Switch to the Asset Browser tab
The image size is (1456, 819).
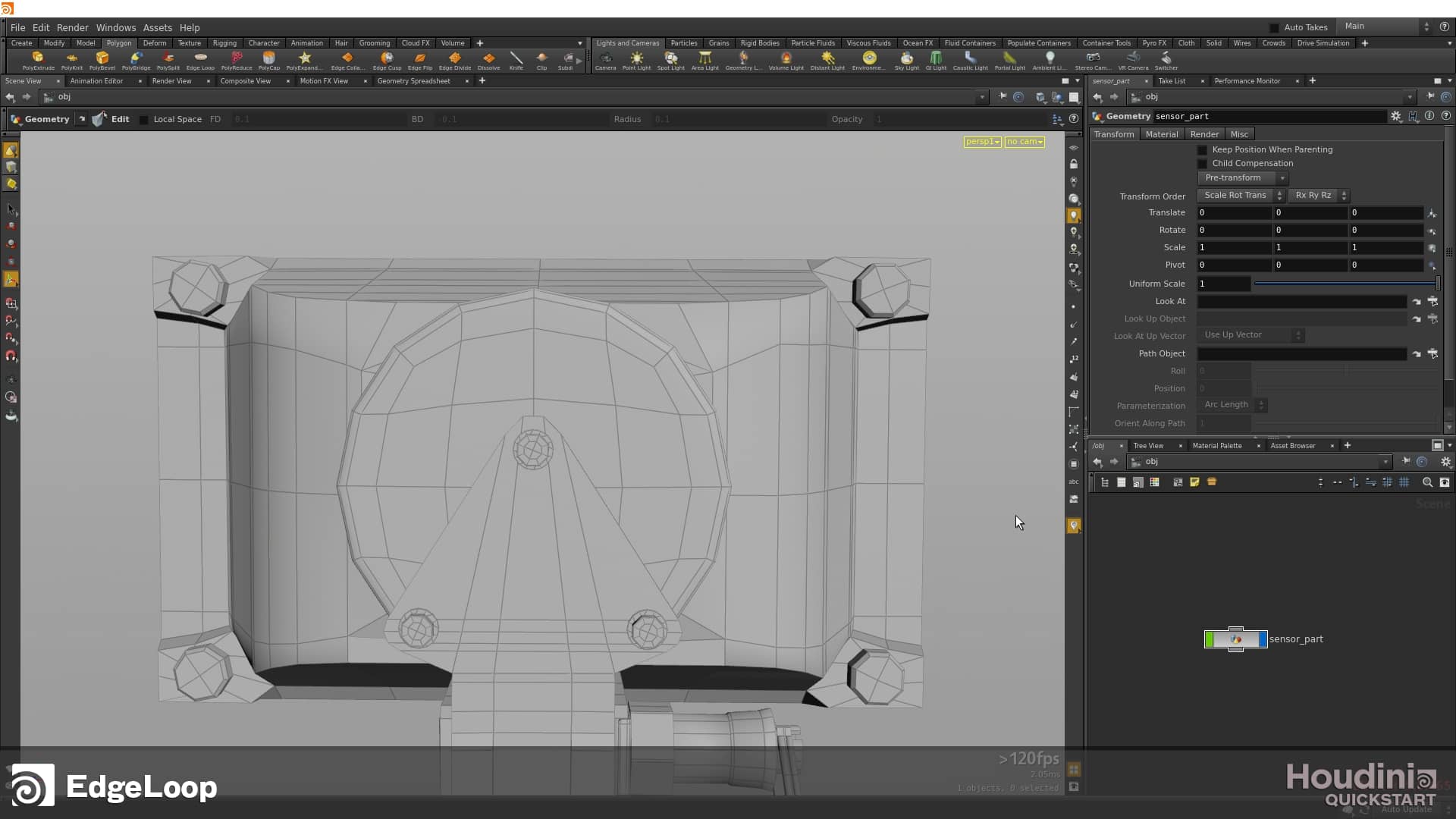point(1292,445)
